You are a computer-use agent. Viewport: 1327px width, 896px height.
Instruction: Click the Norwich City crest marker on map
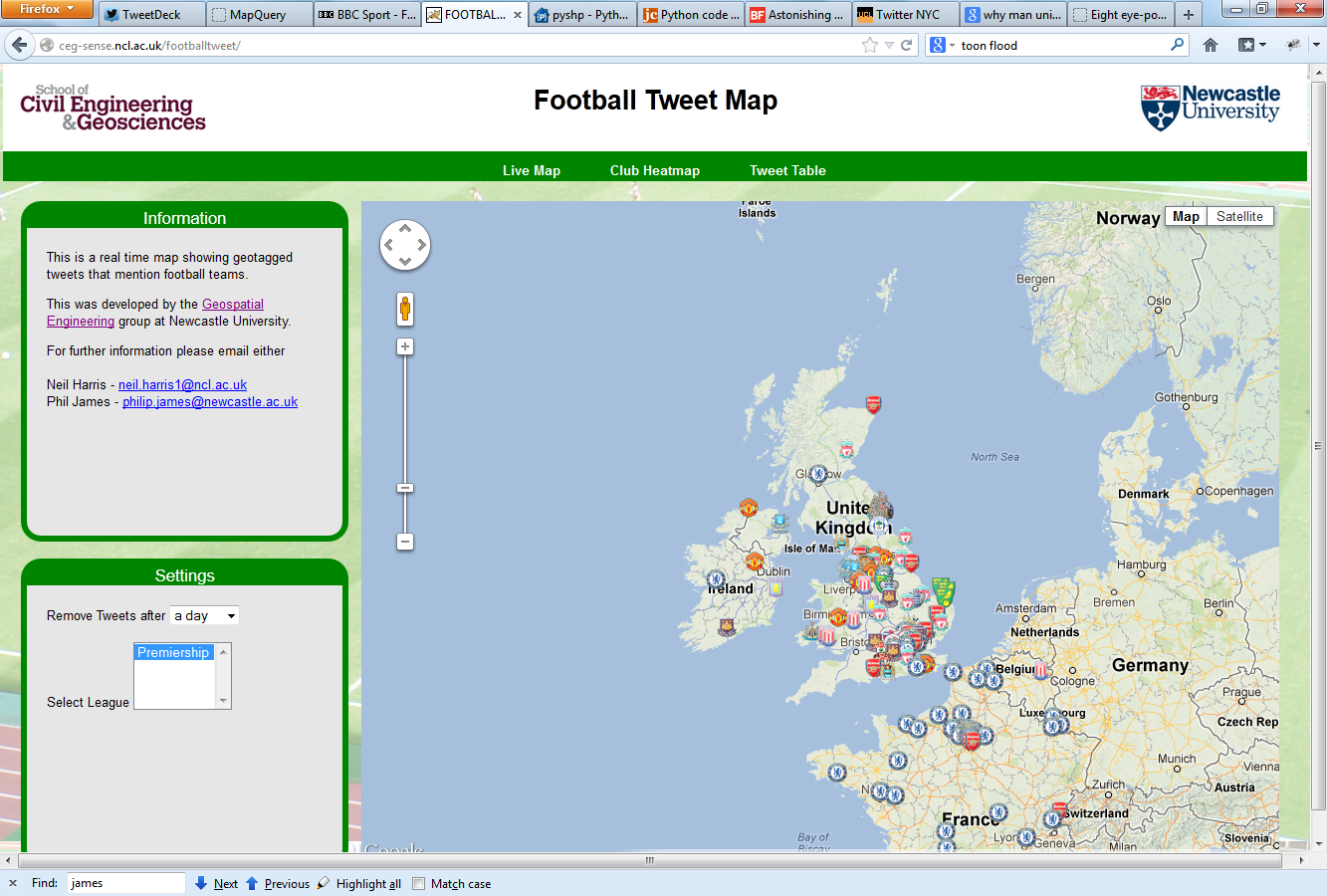click(943, 591)
